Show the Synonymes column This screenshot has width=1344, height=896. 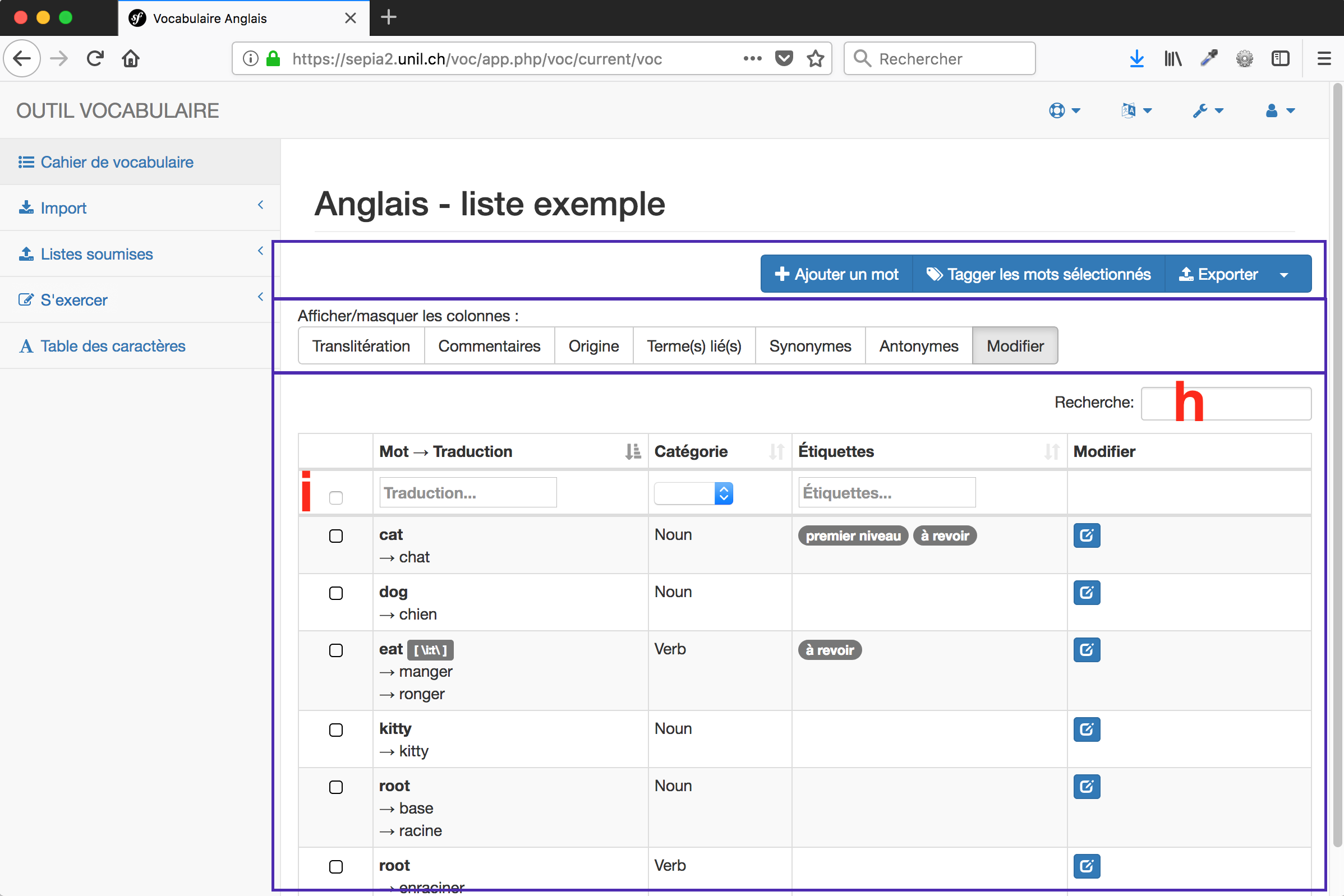[809, 346]
